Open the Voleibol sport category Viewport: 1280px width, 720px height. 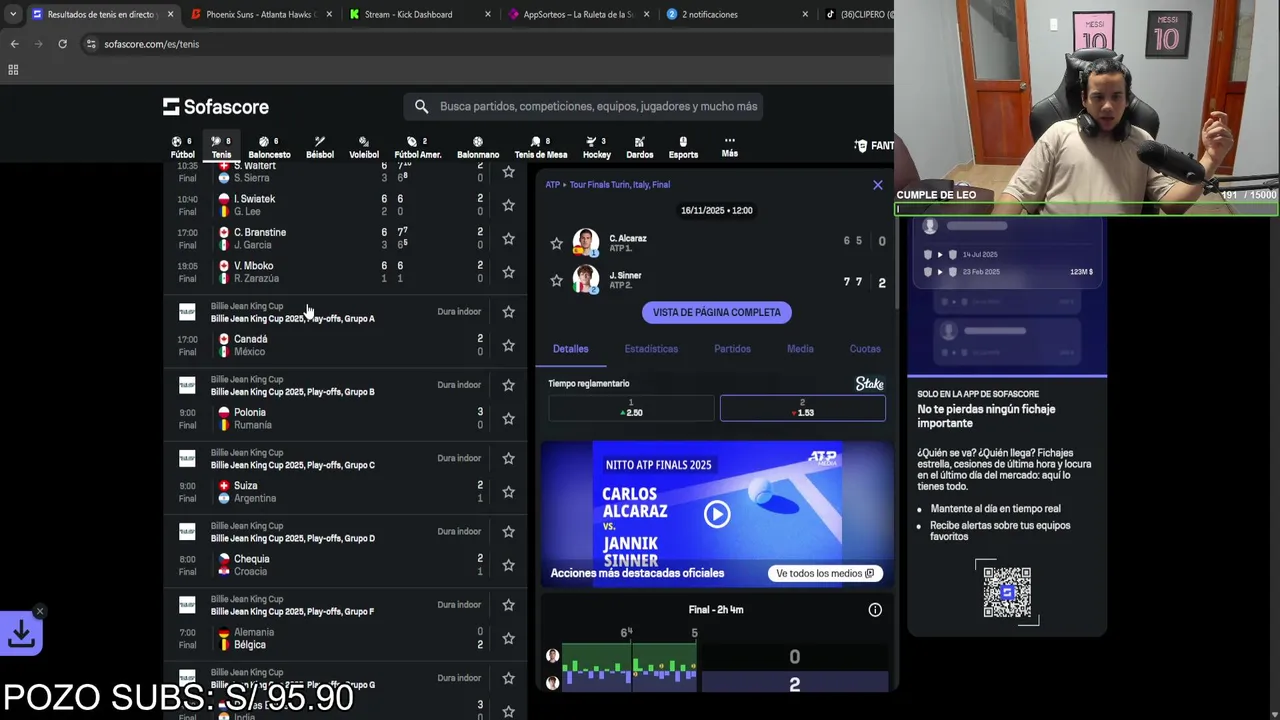[364, 147]
